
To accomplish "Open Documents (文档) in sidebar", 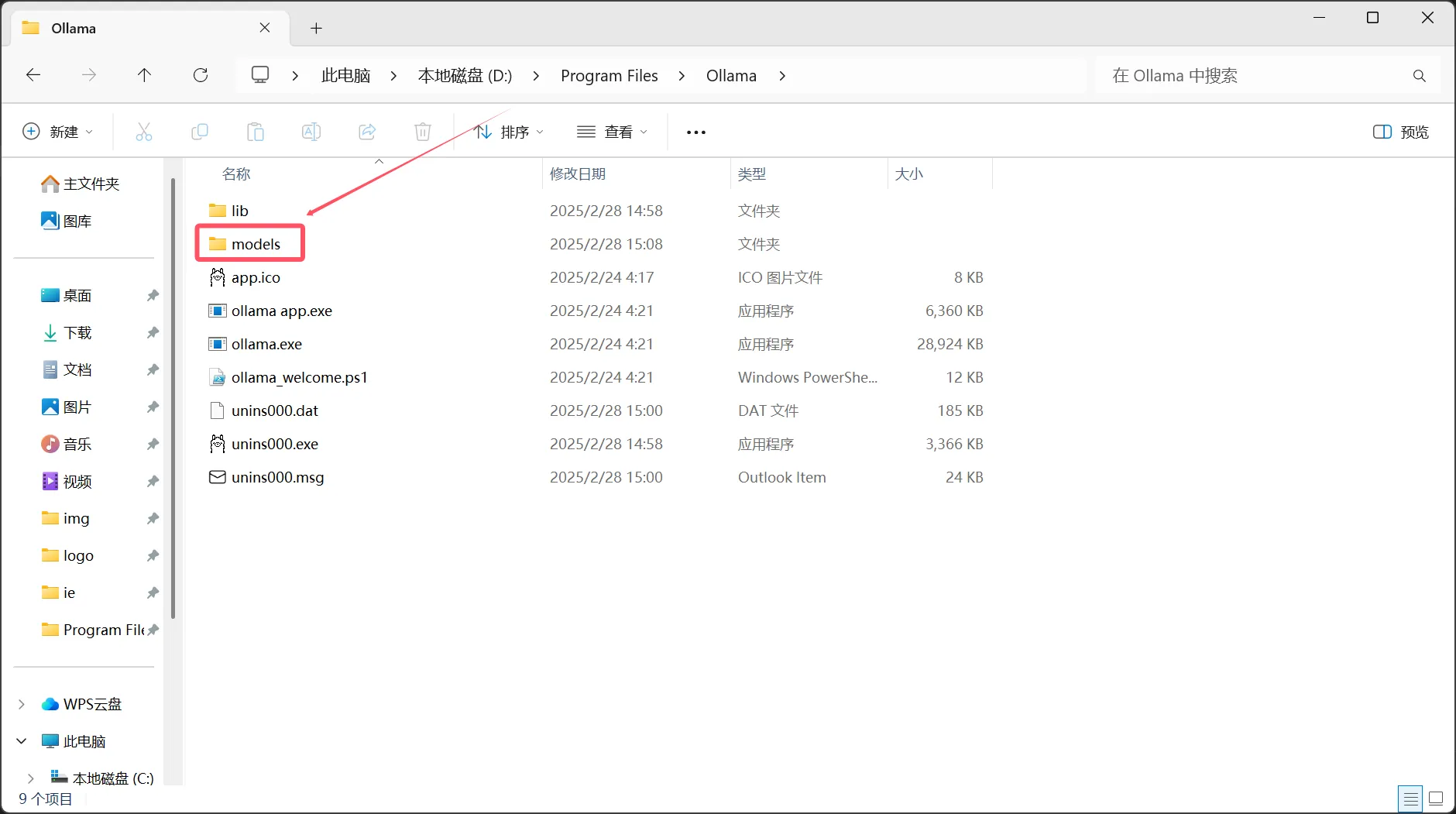I will coord(67,369).
